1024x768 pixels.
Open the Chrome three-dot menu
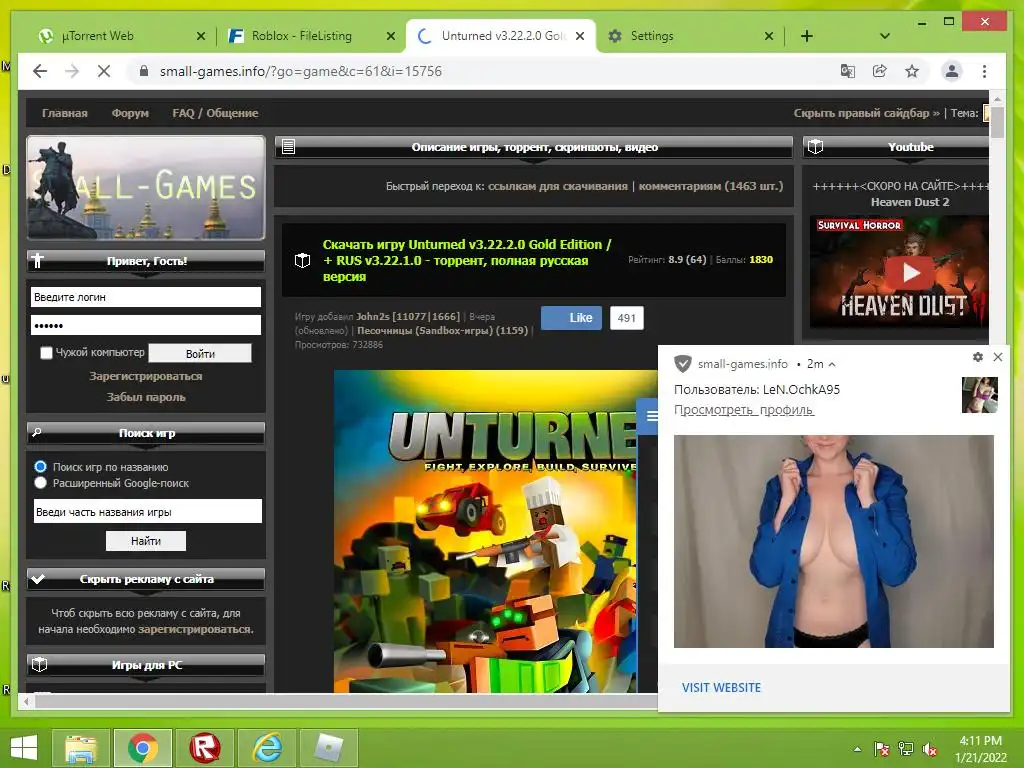pos(984,71)
